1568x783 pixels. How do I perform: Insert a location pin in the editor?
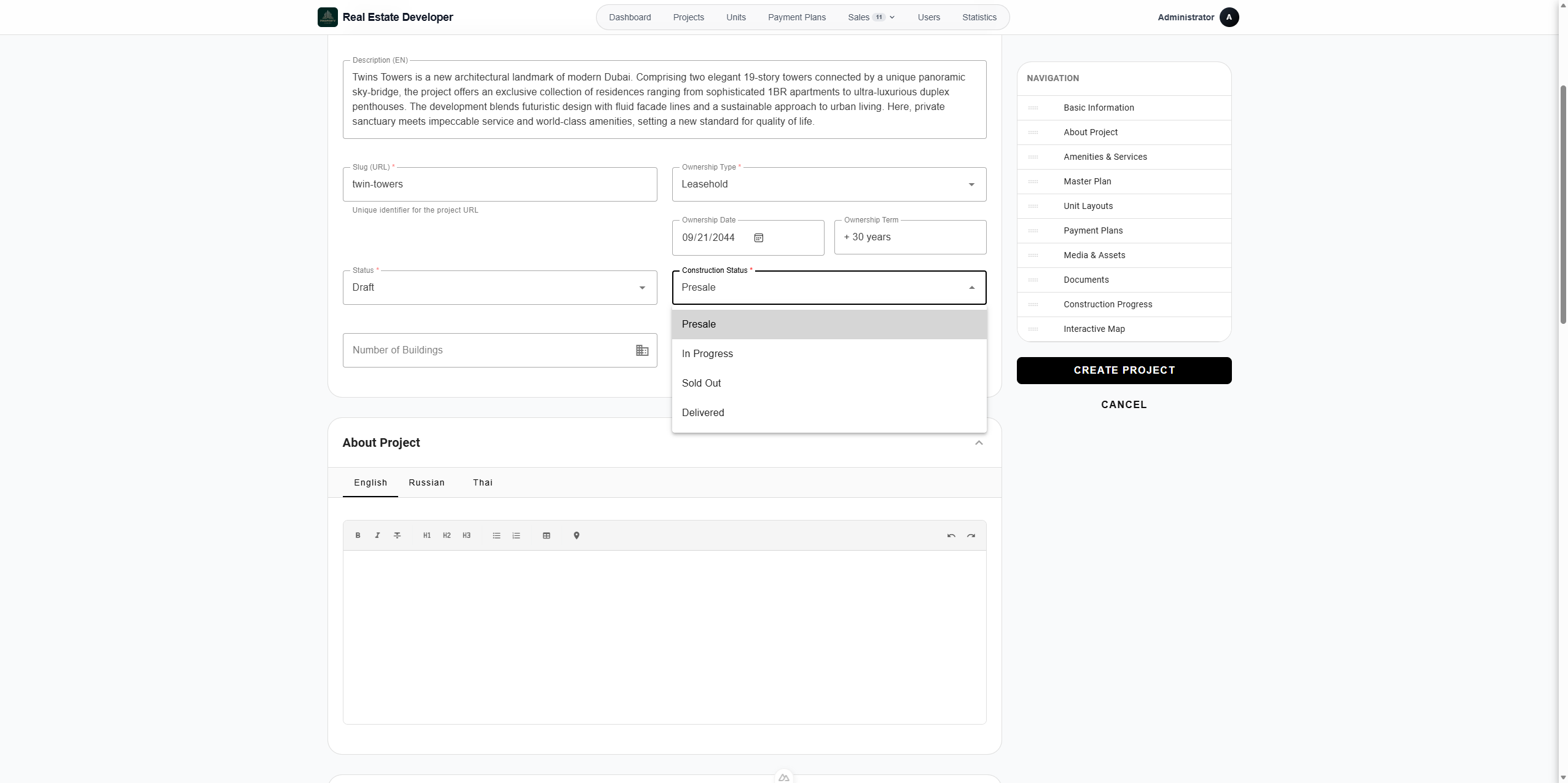click(x=576, y=535)
